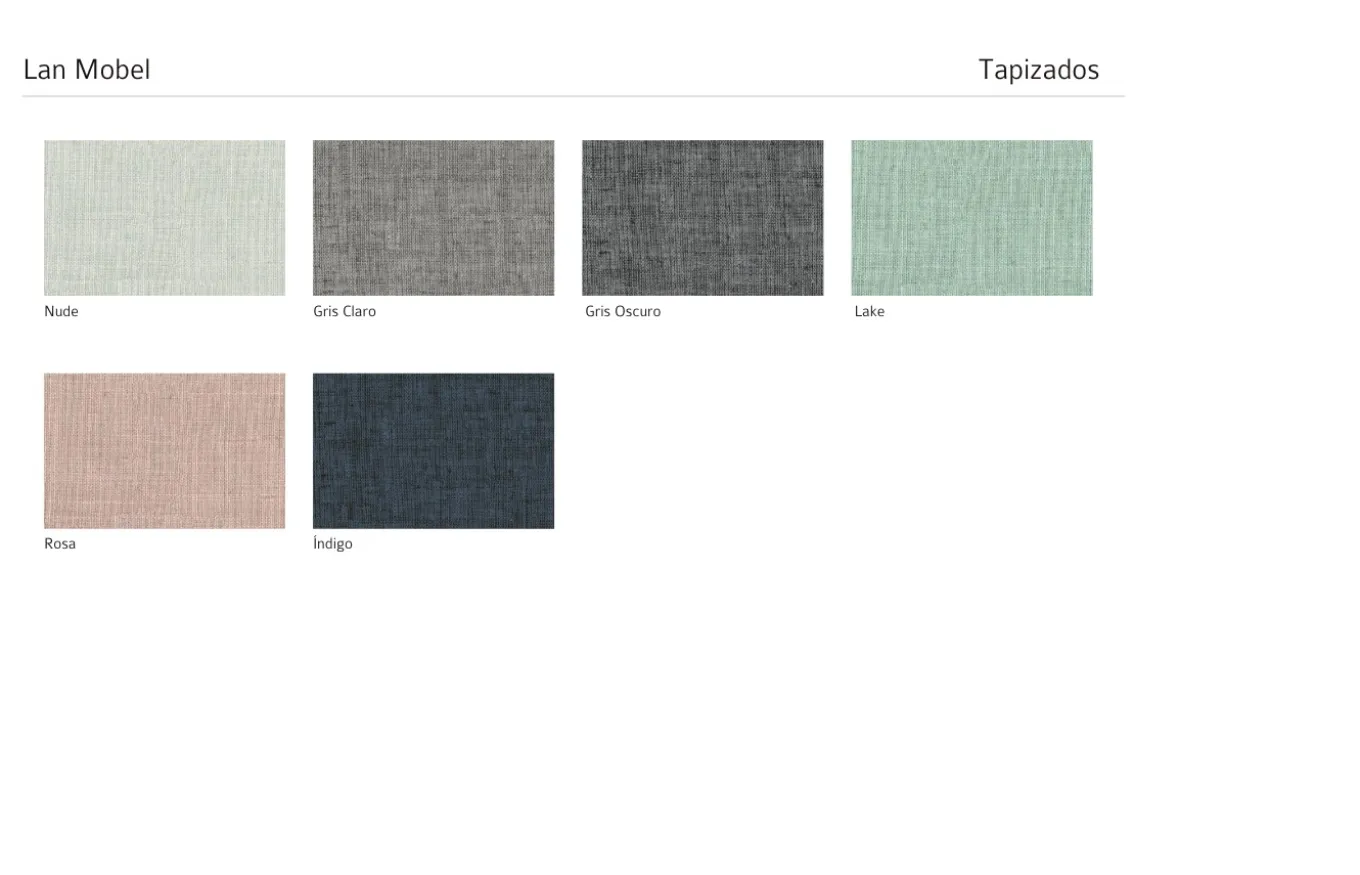Select the Lake green fabric swatch

tap(971, 217)
